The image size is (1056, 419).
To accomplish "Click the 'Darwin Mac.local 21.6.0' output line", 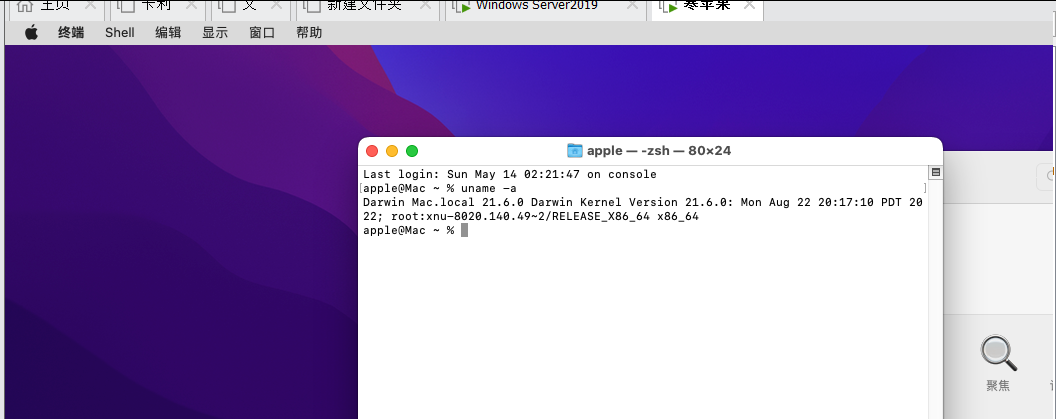I will point(642,202).
